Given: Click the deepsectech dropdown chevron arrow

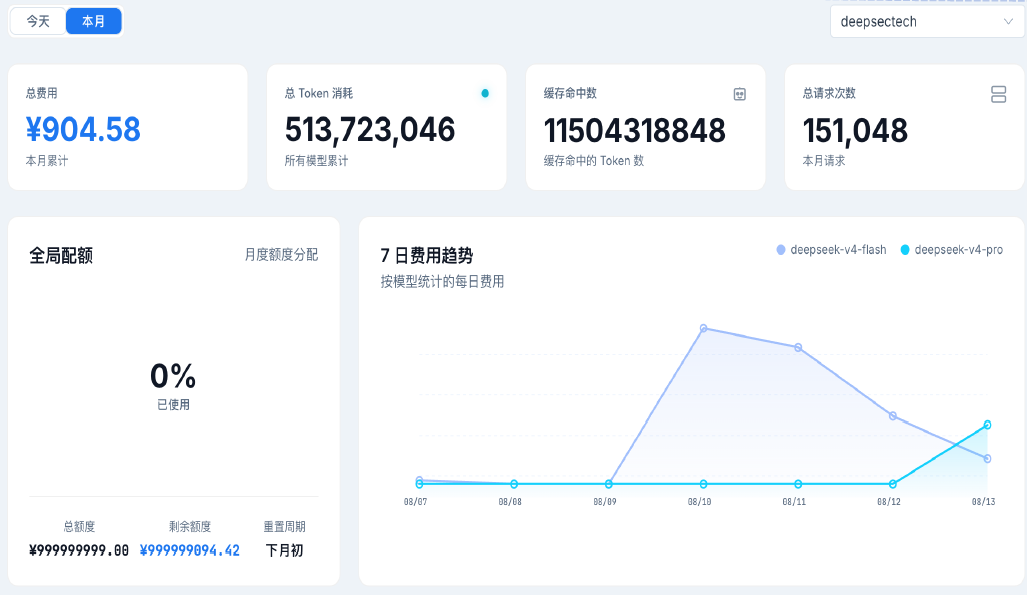Looking at the screenshot, I should click(1008, 22).
